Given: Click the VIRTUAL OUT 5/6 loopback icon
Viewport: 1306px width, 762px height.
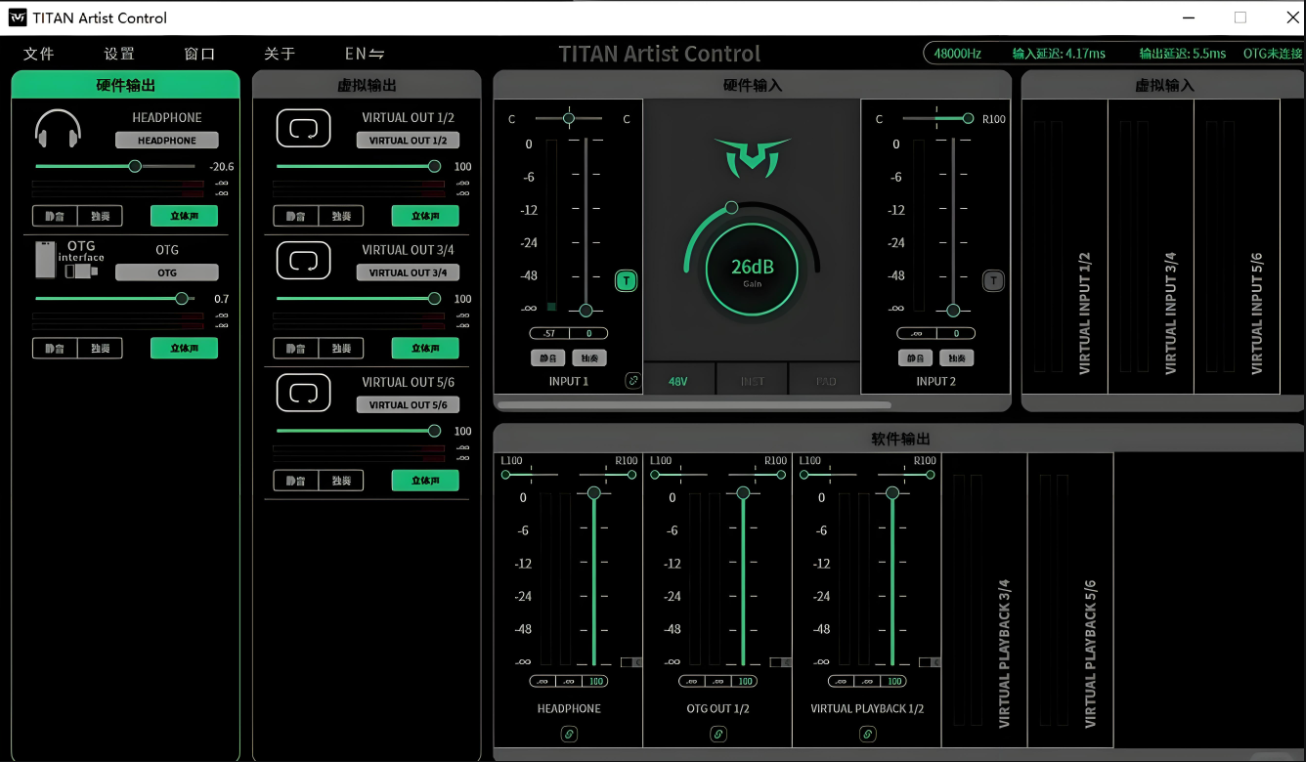Looking at the screenshot, I should click(303, 393).
